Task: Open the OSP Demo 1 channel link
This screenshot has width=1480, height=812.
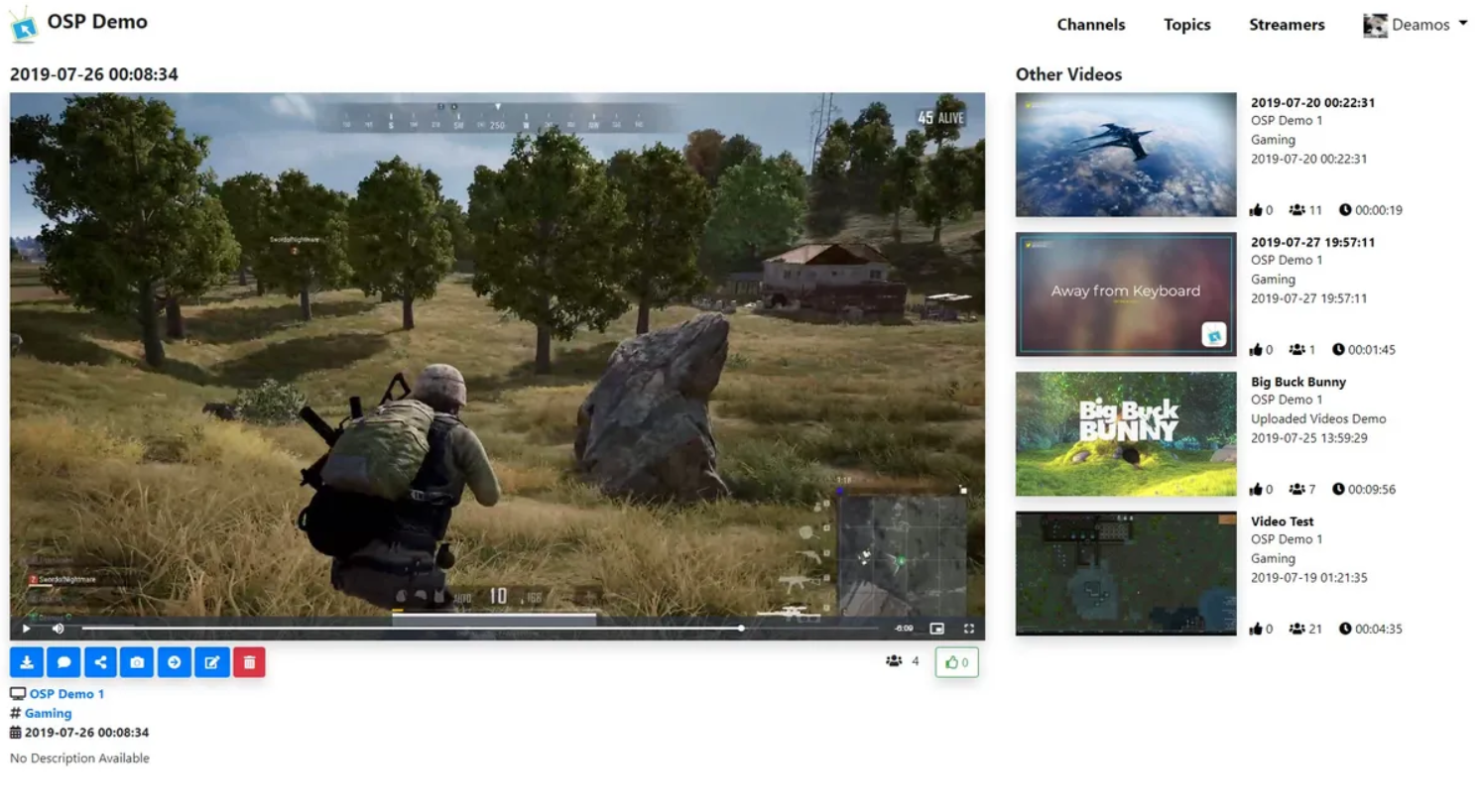Action: (66, 694)
